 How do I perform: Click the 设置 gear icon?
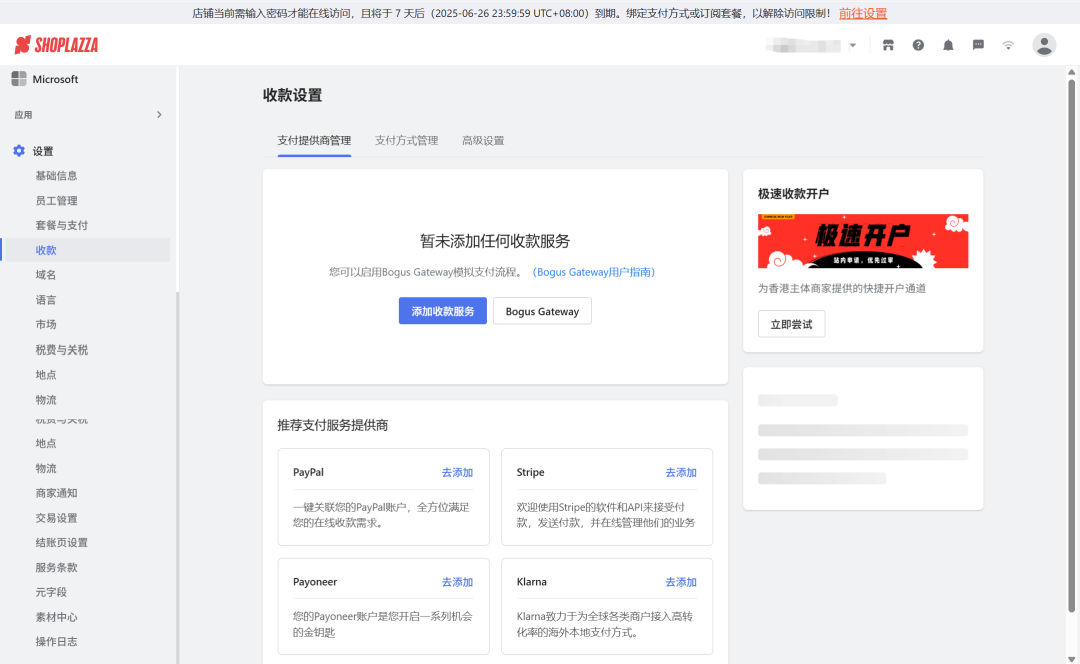[19, 151]
